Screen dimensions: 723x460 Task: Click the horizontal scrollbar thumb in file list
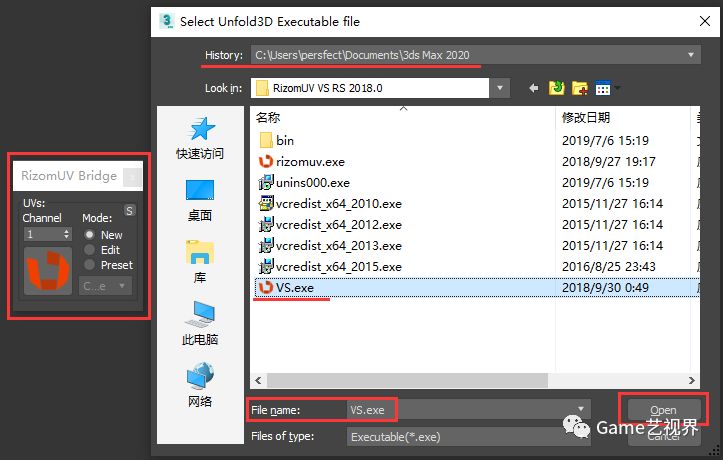(x=408, y=380)
